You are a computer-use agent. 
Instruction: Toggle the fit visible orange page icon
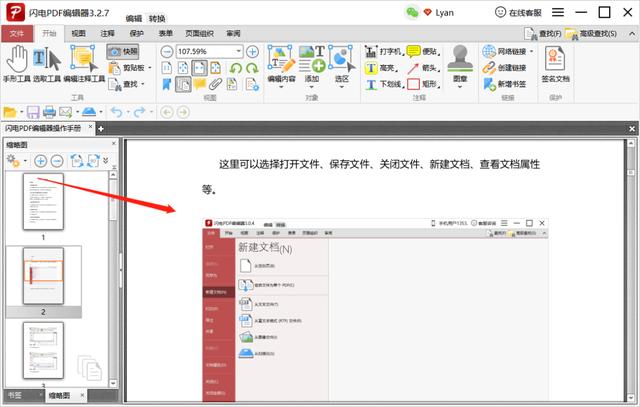pyautogui.click(x=216, y=68)
